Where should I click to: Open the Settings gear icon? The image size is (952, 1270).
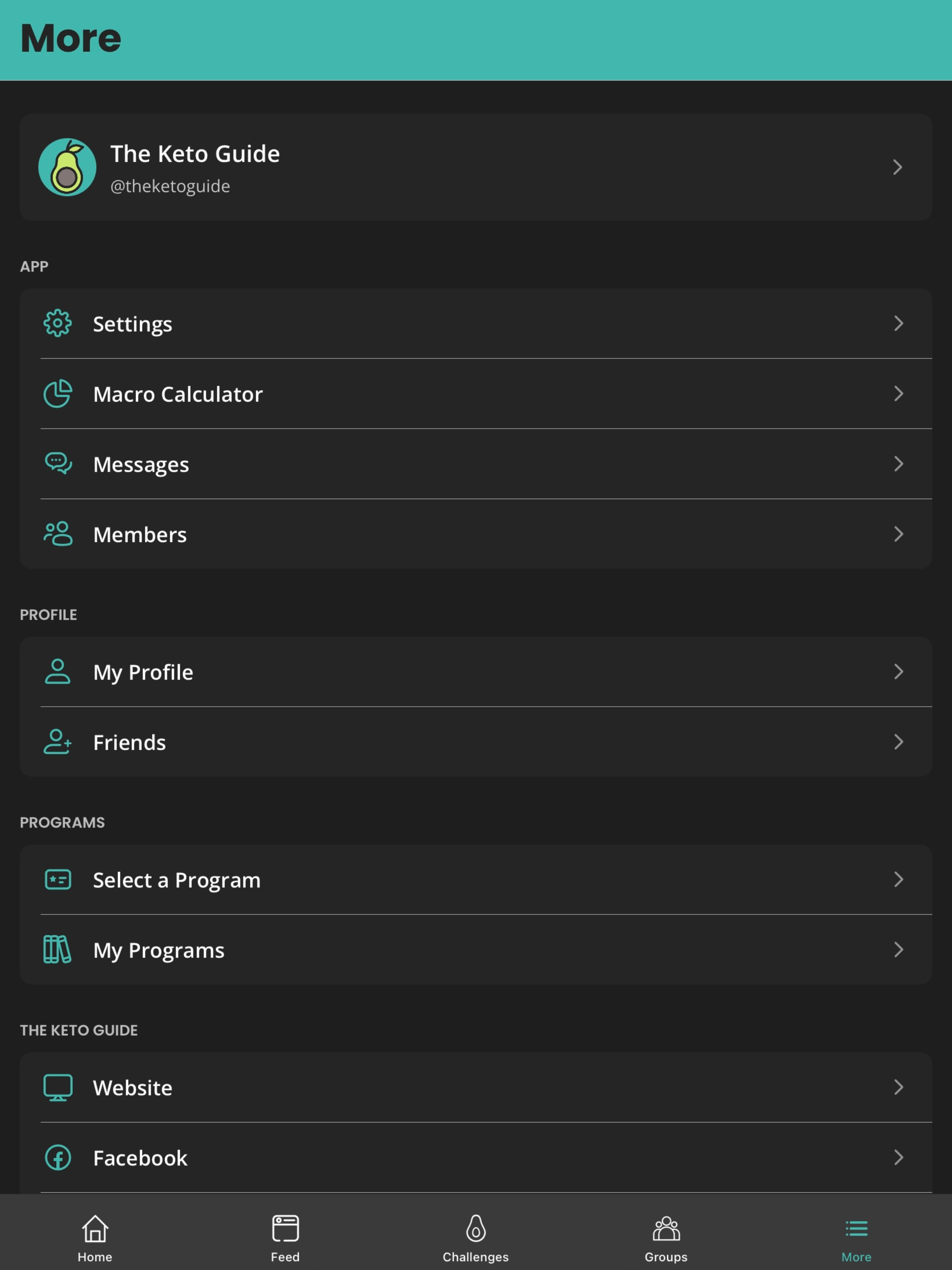click(58, 323)
